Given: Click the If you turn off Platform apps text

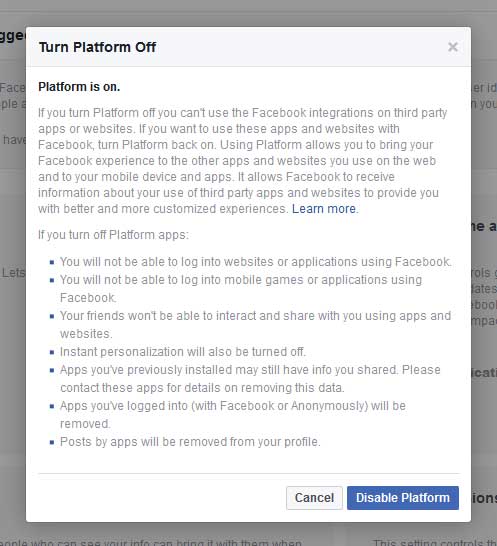Looking at the screenshot, I should tap(113, 235).
